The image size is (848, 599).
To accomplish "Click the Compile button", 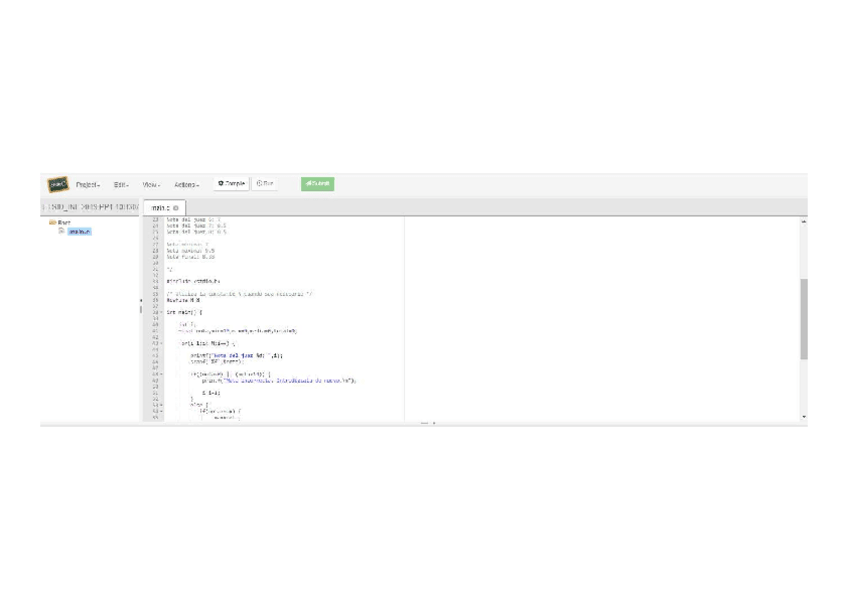I will (x=231, y=184).
